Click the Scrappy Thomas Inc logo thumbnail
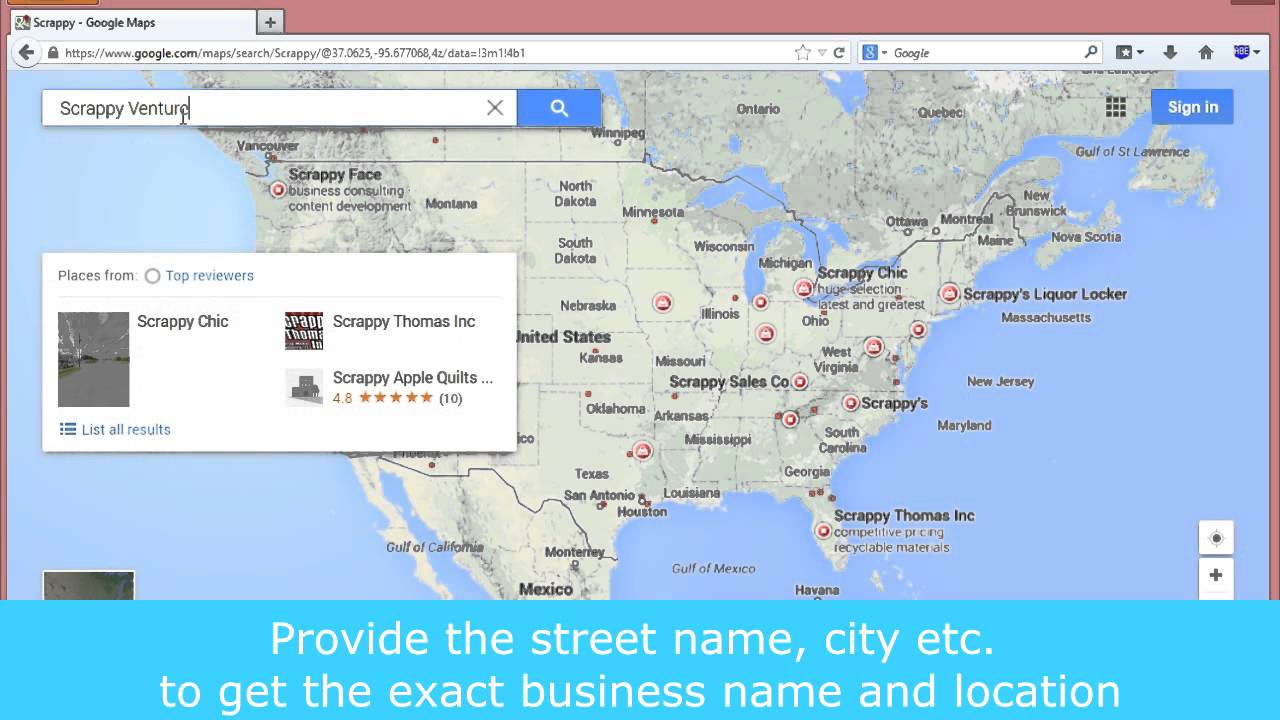The height and width of the screenshot is (720, 1280). click(304, 331)
